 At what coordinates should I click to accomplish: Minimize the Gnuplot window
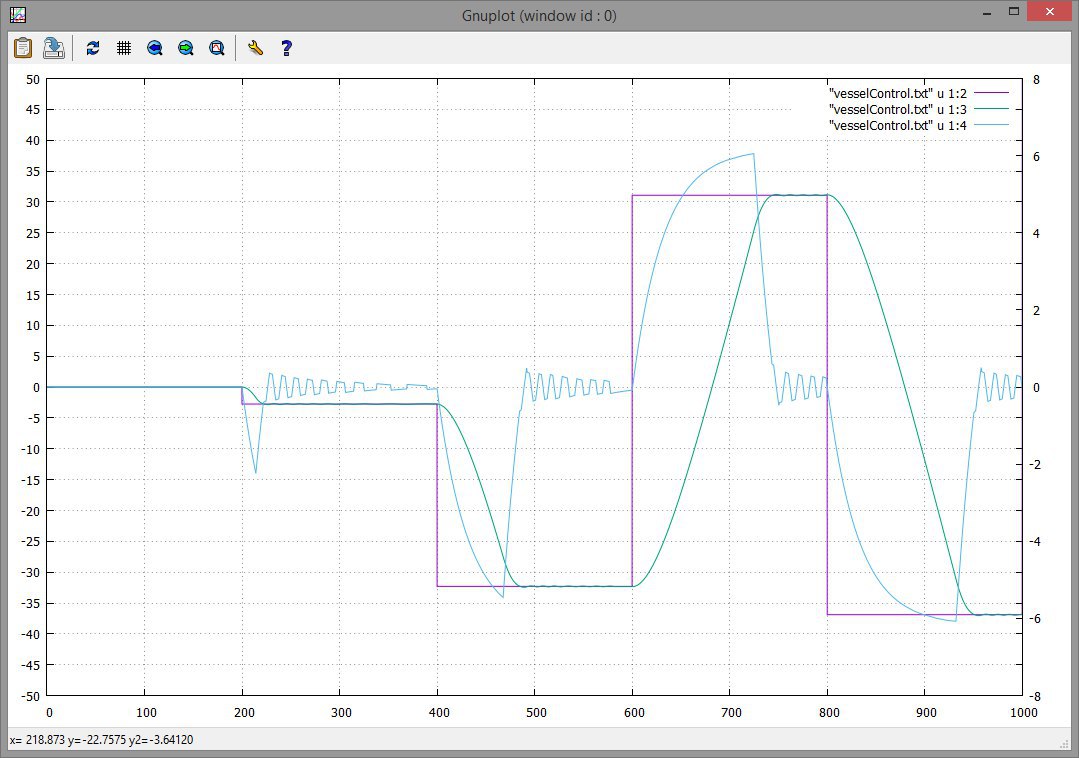coord(987,11)
